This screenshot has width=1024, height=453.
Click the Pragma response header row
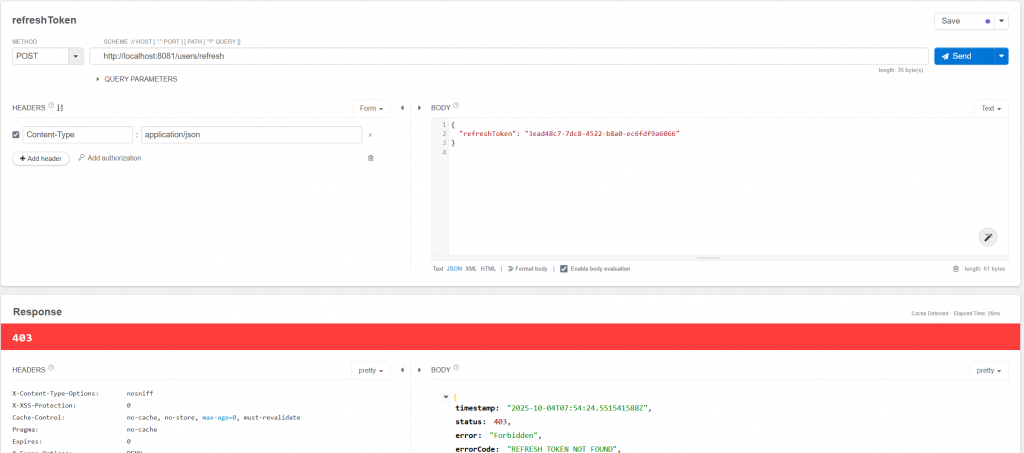(x=85, y=430)
